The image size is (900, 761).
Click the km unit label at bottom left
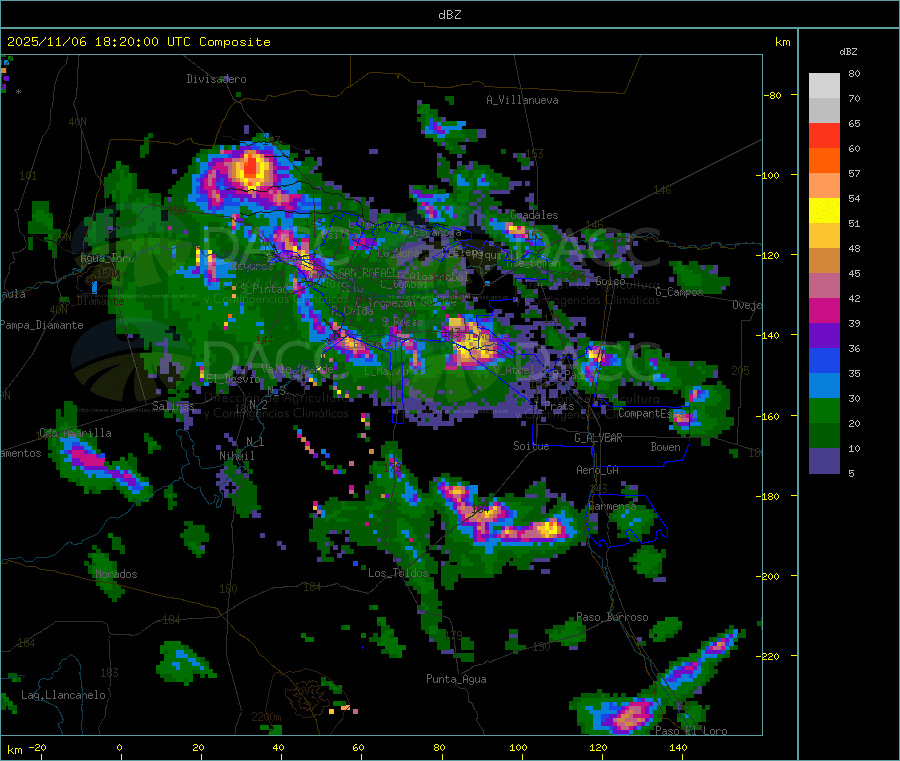[14, 750]
